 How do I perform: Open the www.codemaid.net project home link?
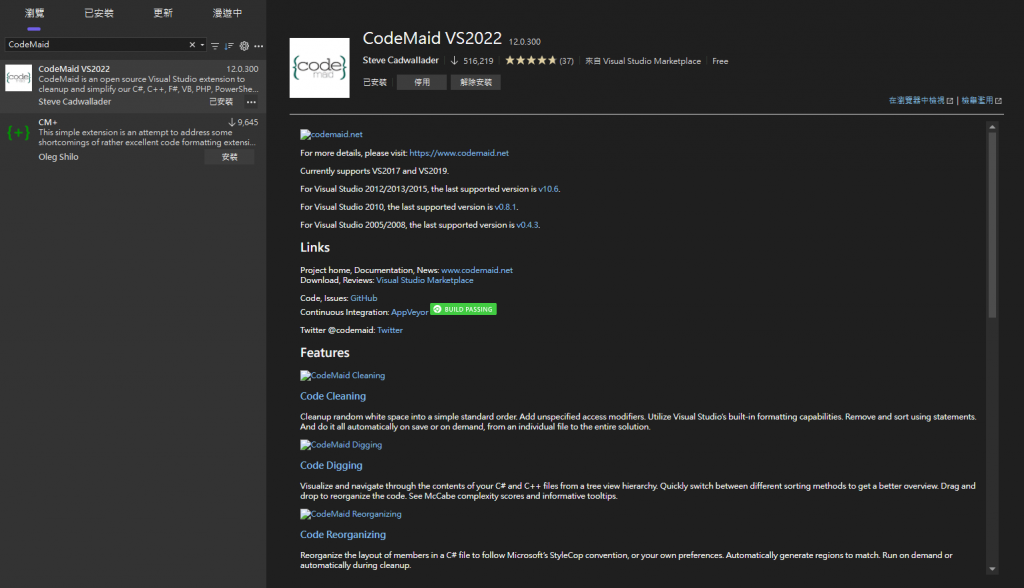477,270
